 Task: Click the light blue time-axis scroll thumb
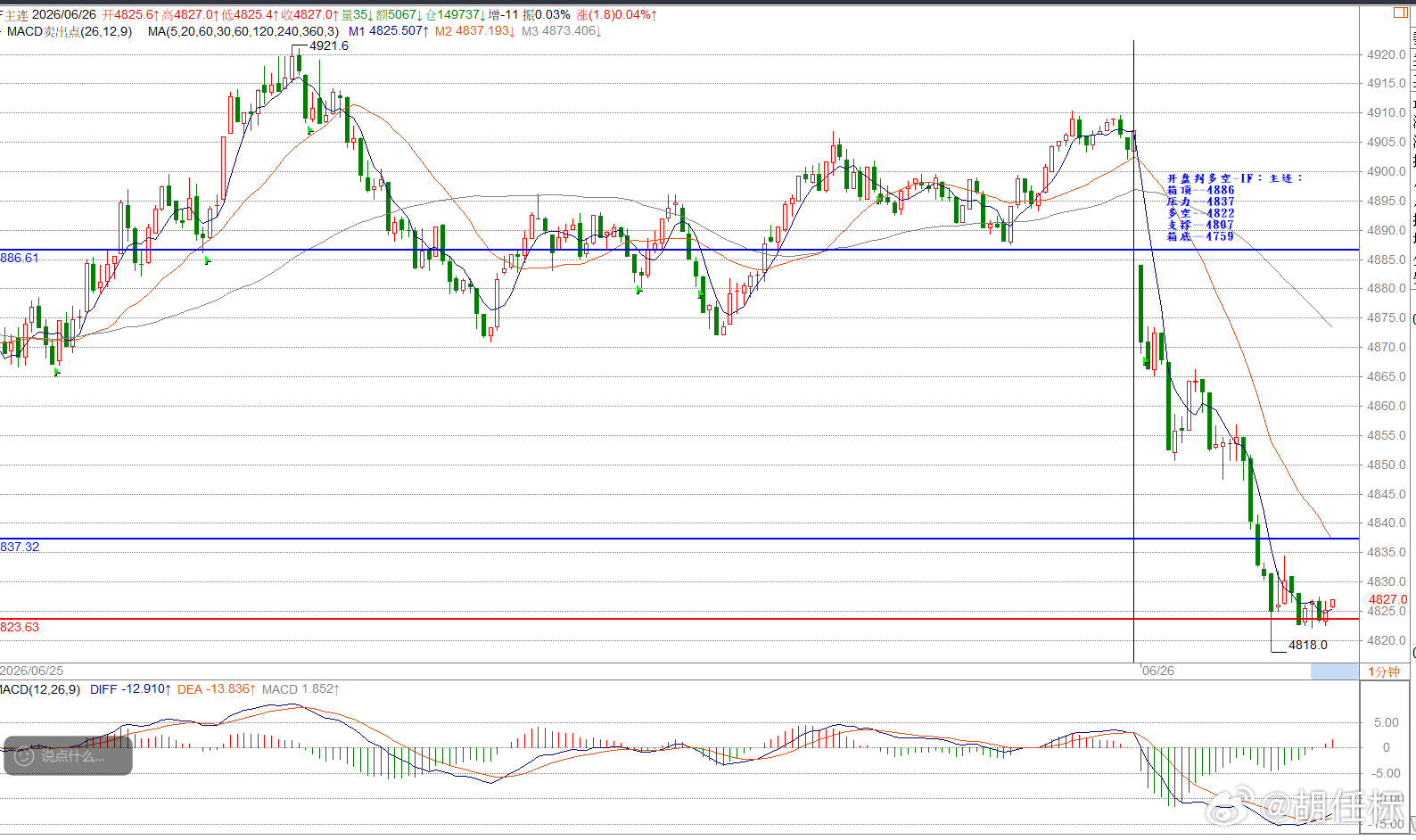coord(1335,671)
